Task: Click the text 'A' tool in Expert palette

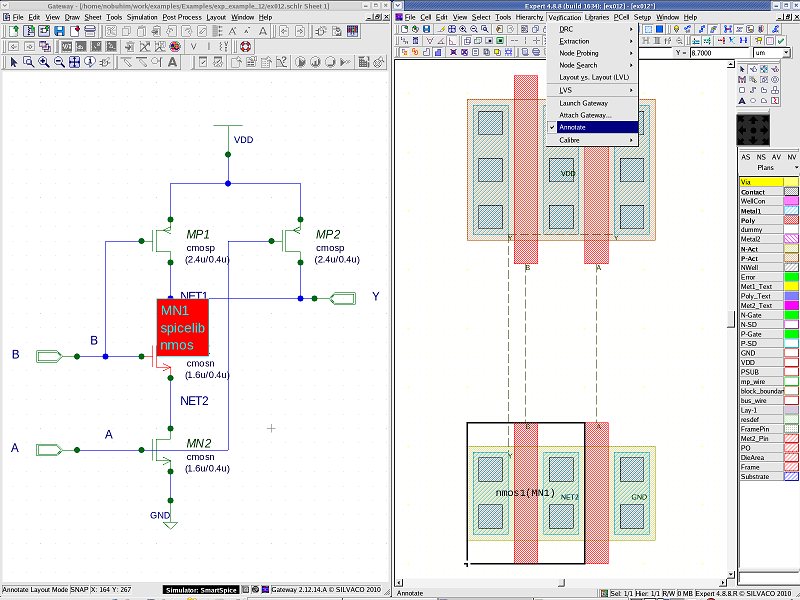Action: point(742,101)
